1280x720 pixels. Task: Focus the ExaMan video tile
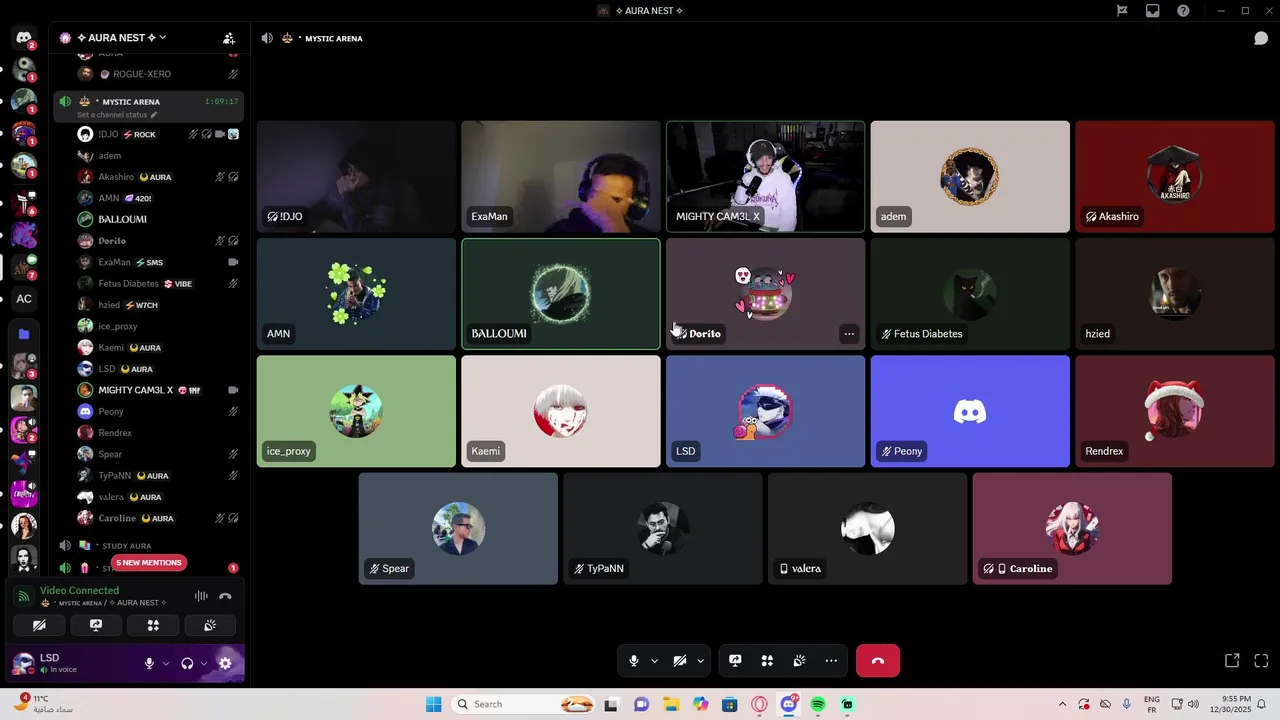pos(561,177)
